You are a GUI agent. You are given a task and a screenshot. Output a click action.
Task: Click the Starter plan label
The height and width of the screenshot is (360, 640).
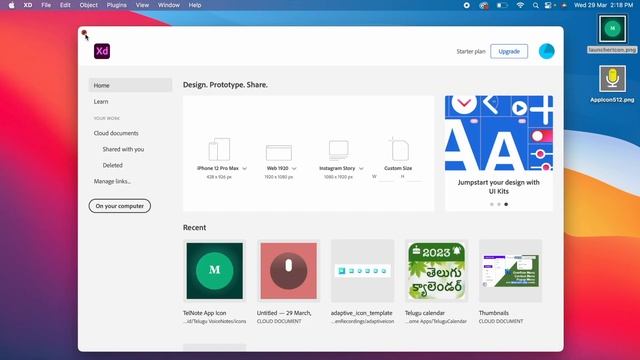click(471, 51)
